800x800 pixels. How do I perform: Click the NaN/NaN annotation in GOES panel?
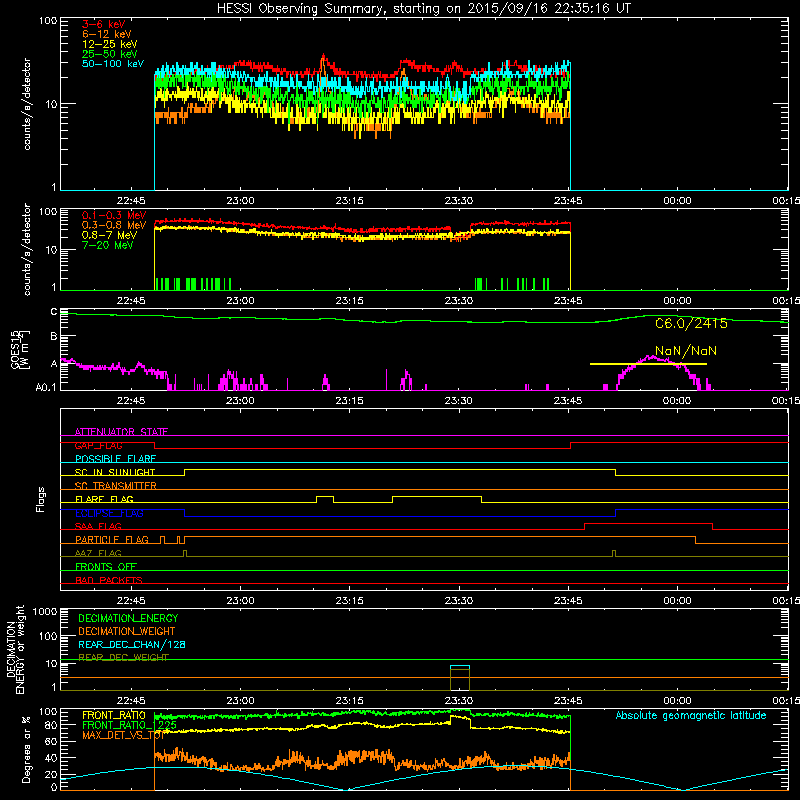click(686, 351)
